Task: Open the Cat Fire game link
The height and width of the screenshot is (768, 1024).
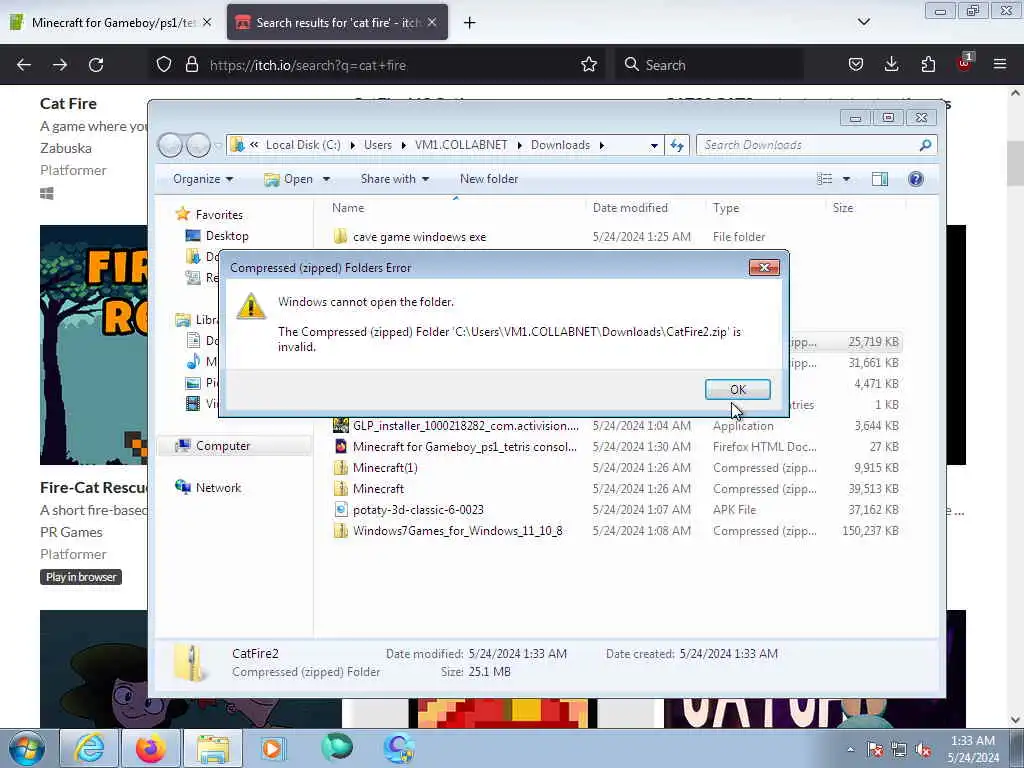Action: tap(68, 104)
